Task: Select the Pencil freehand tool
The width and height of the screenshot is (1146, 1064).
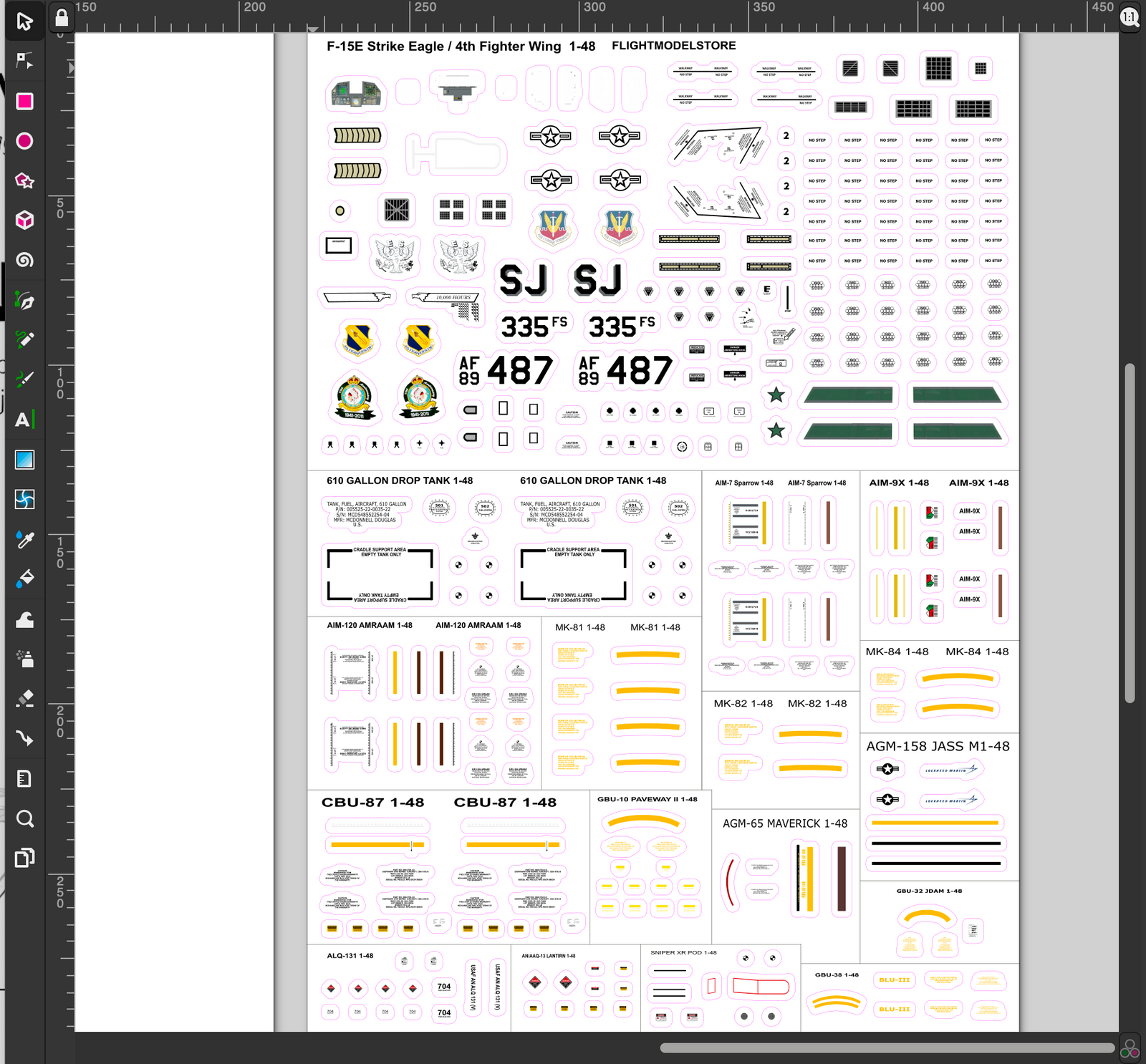Action: tap(24, 339)
